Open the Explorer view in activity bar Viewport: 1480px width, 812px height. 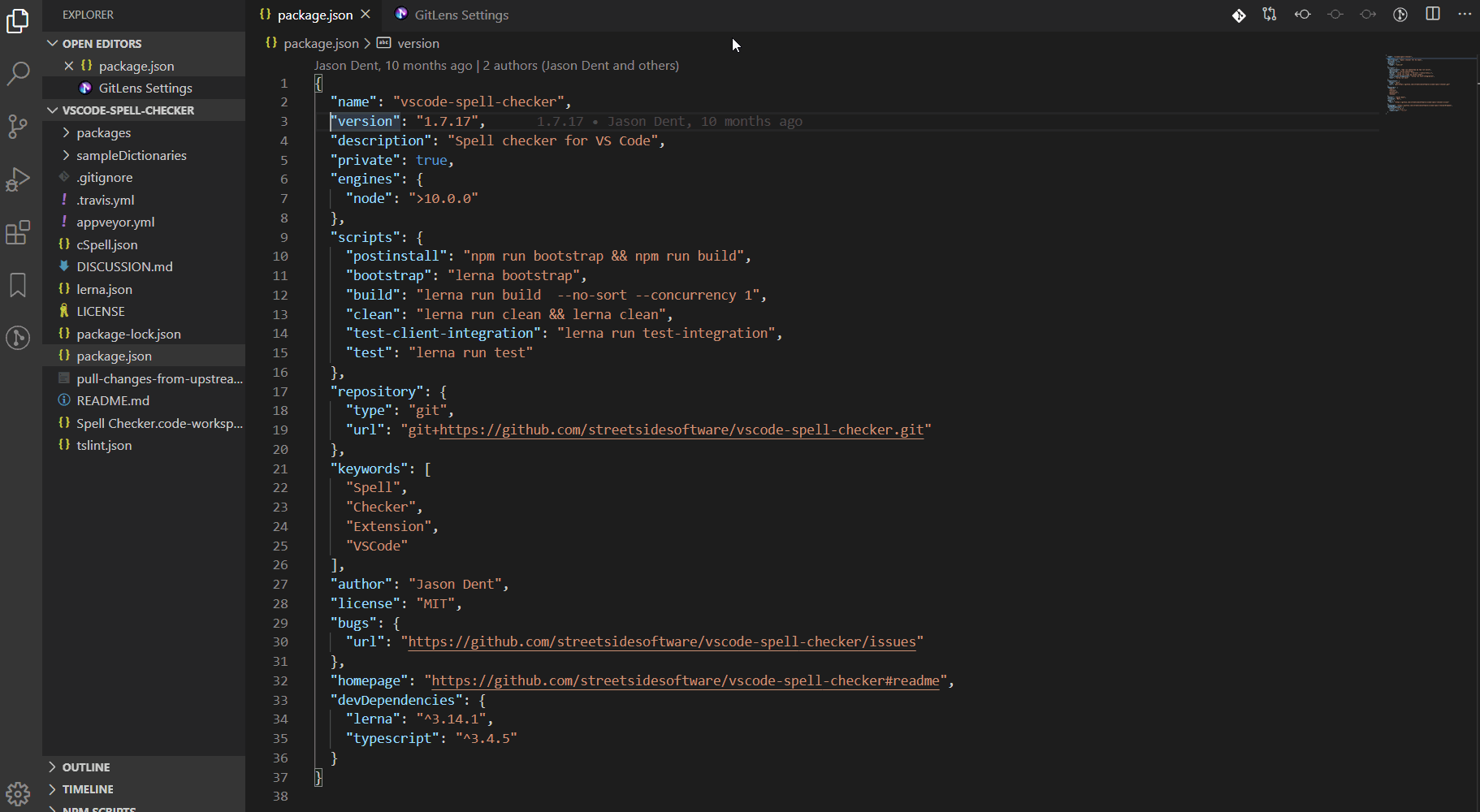tap(18, 20)
